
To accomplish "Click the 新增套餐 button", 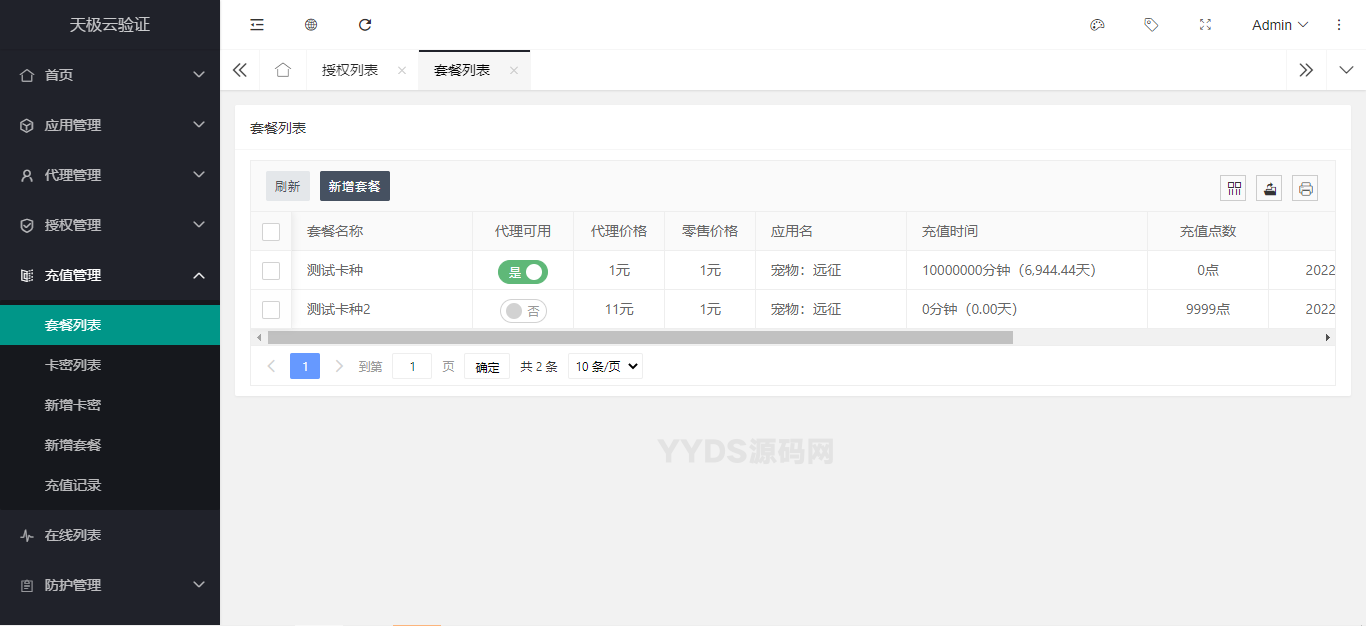I will tap(355, 186).
